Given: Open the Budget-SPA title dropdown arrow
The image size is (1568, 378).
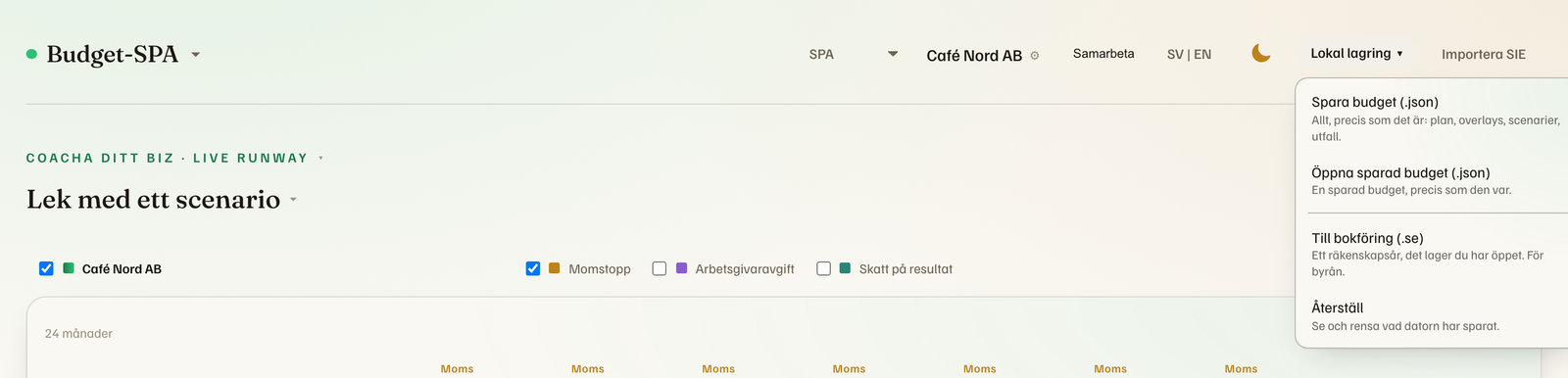Looking at the screenshot, I should click(x=196, y=55).
